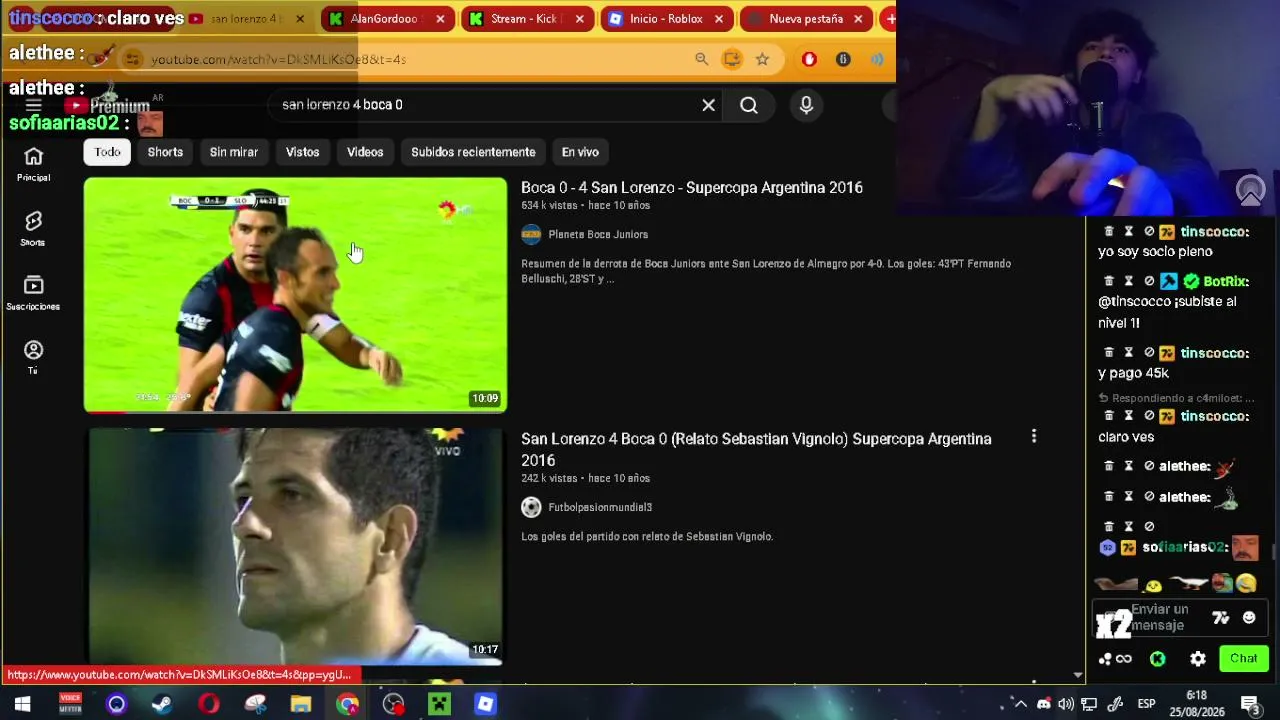Open more options for the Vignolo video
The image size is (1280, 720).
(1034, 437)
